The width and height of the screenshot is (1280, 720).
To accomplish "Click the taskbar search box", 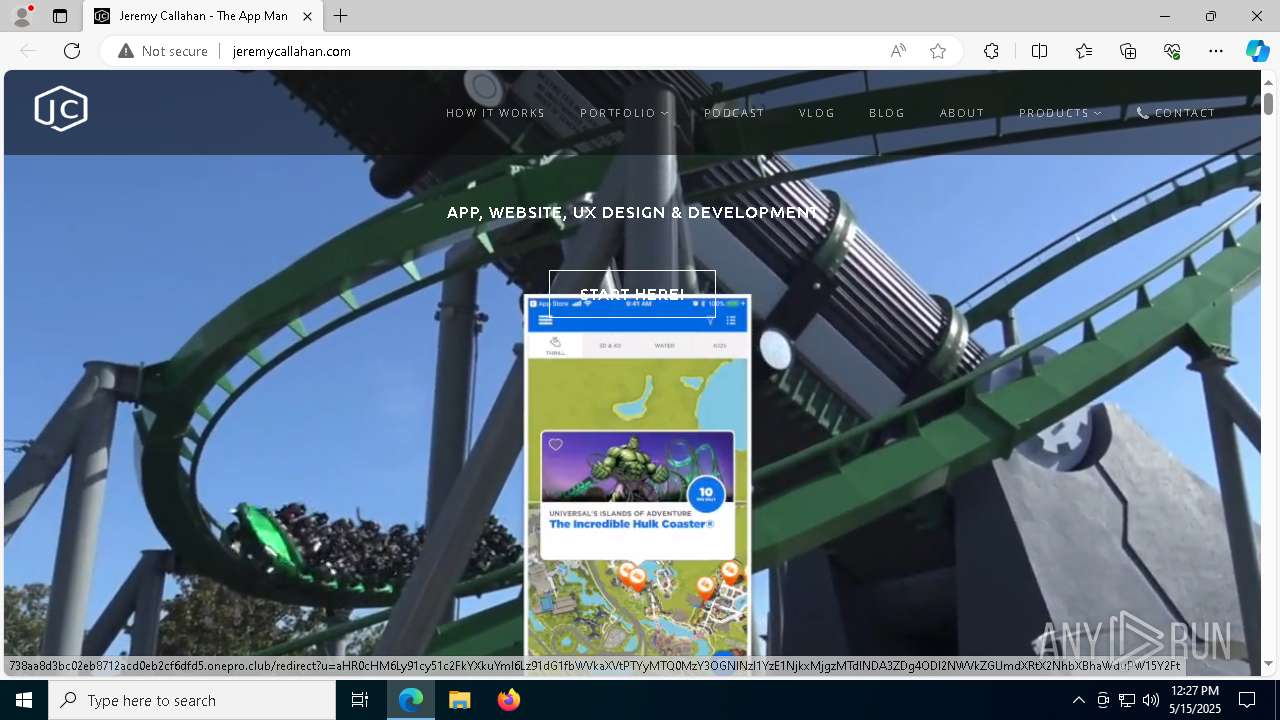I will click(x=192, y=700).
